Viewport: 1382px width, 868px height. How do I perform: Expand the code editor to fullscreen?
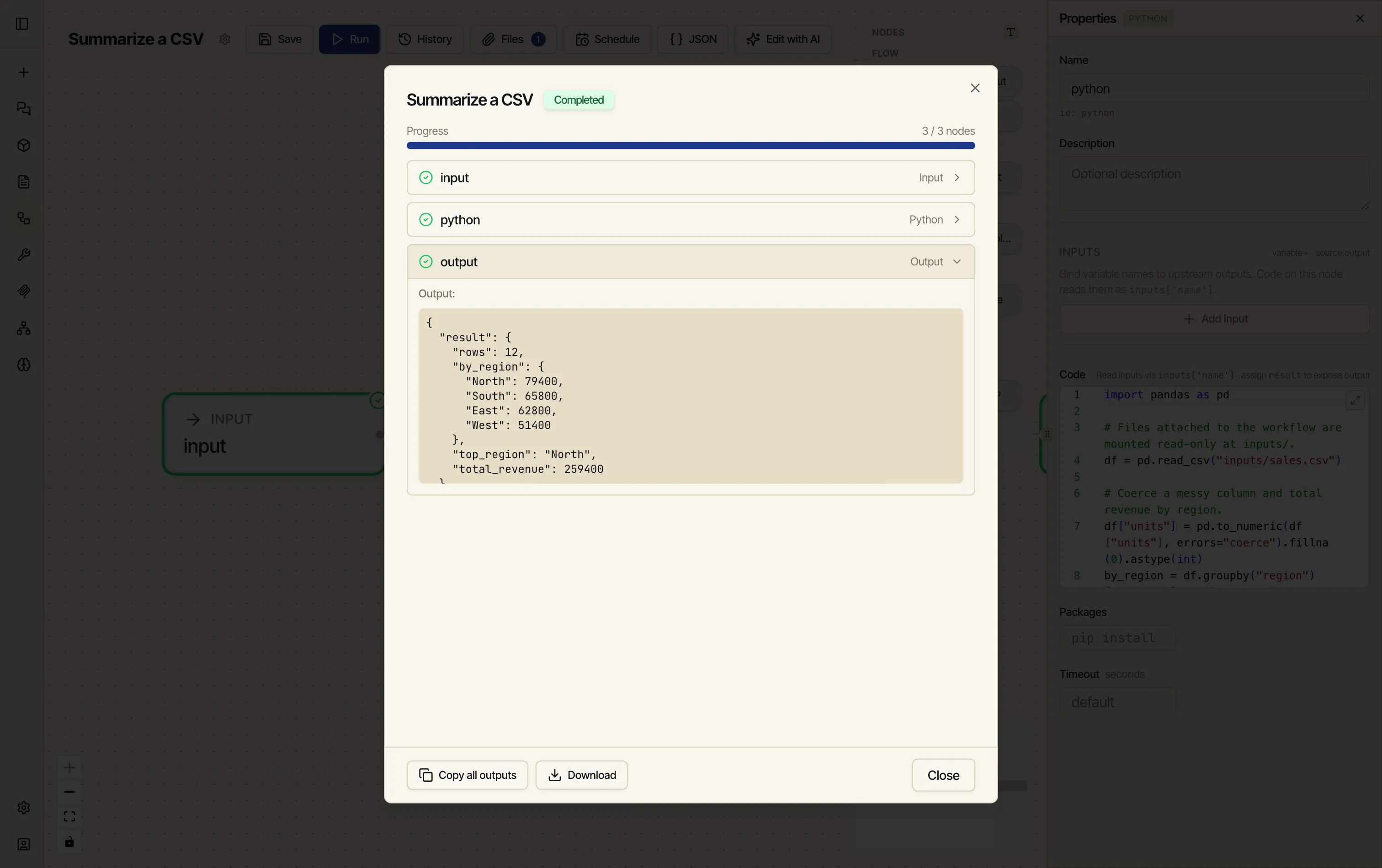pos(1355,401)
